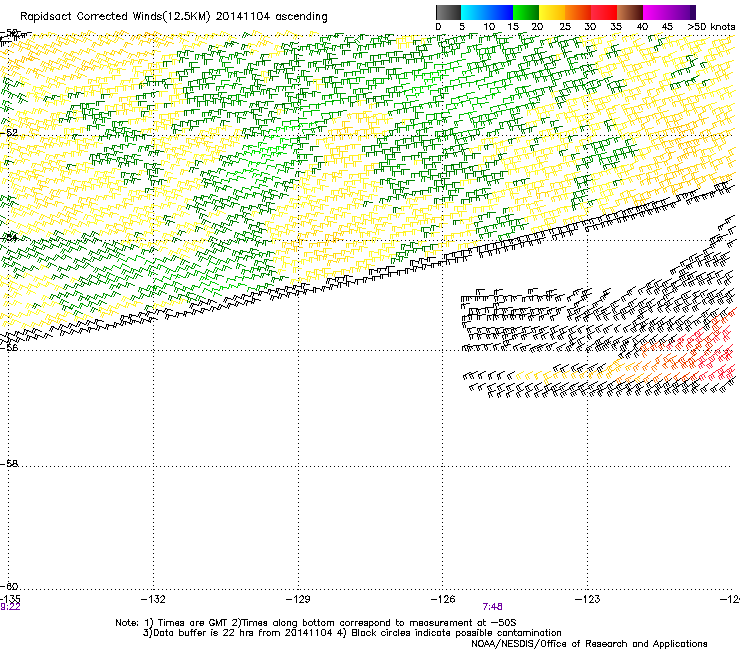
Task: Click the latitude label '-52'
Action: tap(9, 133)
